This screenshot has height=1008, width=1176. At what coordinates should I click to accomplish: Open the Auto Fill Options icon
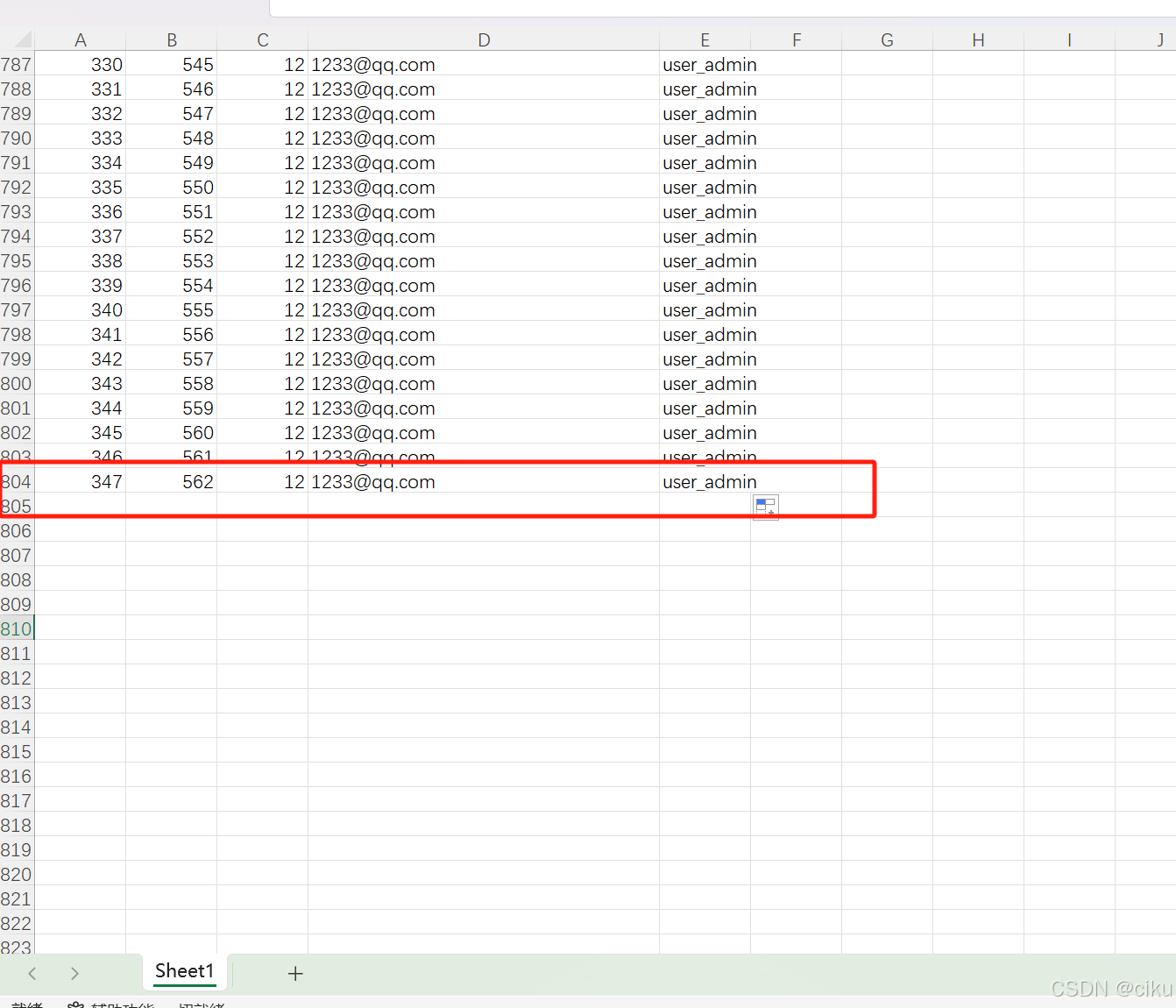[x=766, y=507]
